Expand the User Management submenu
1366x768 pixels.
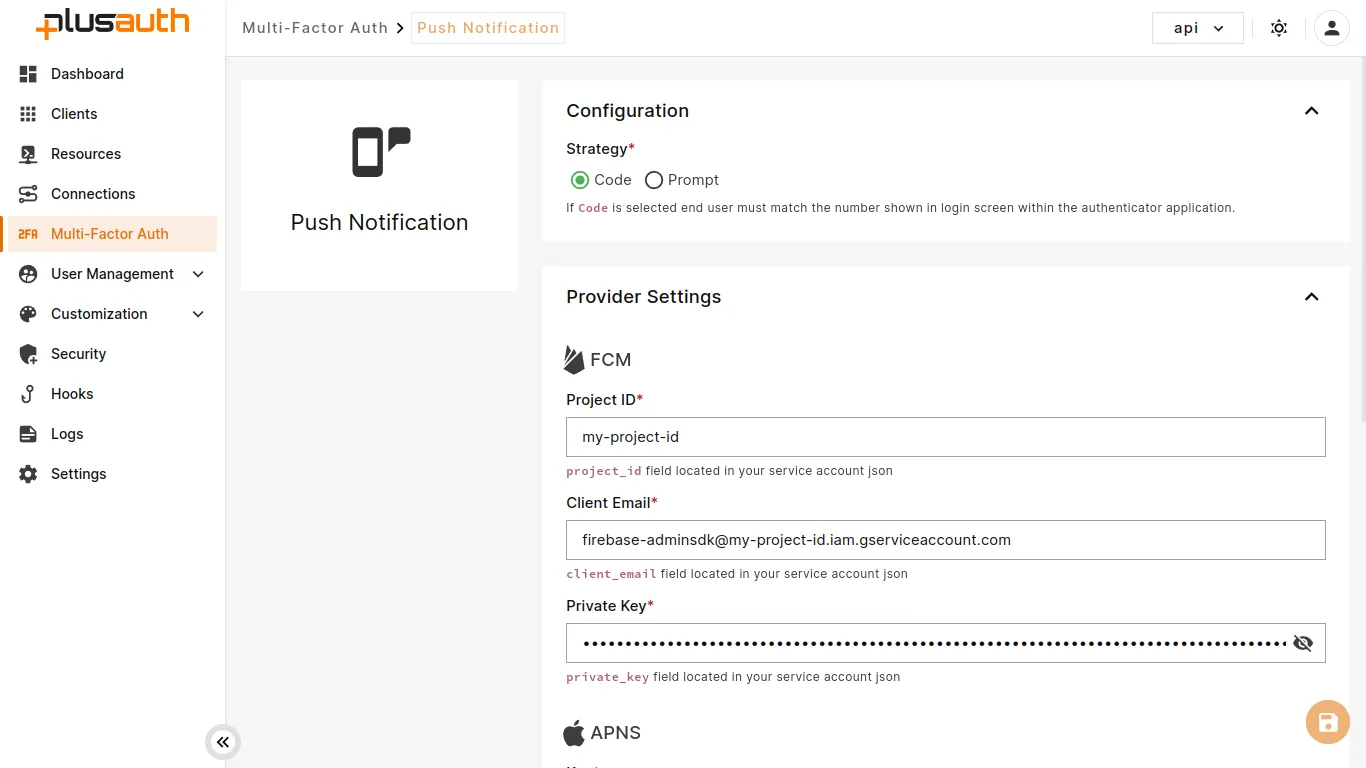(x=198, y=274)
